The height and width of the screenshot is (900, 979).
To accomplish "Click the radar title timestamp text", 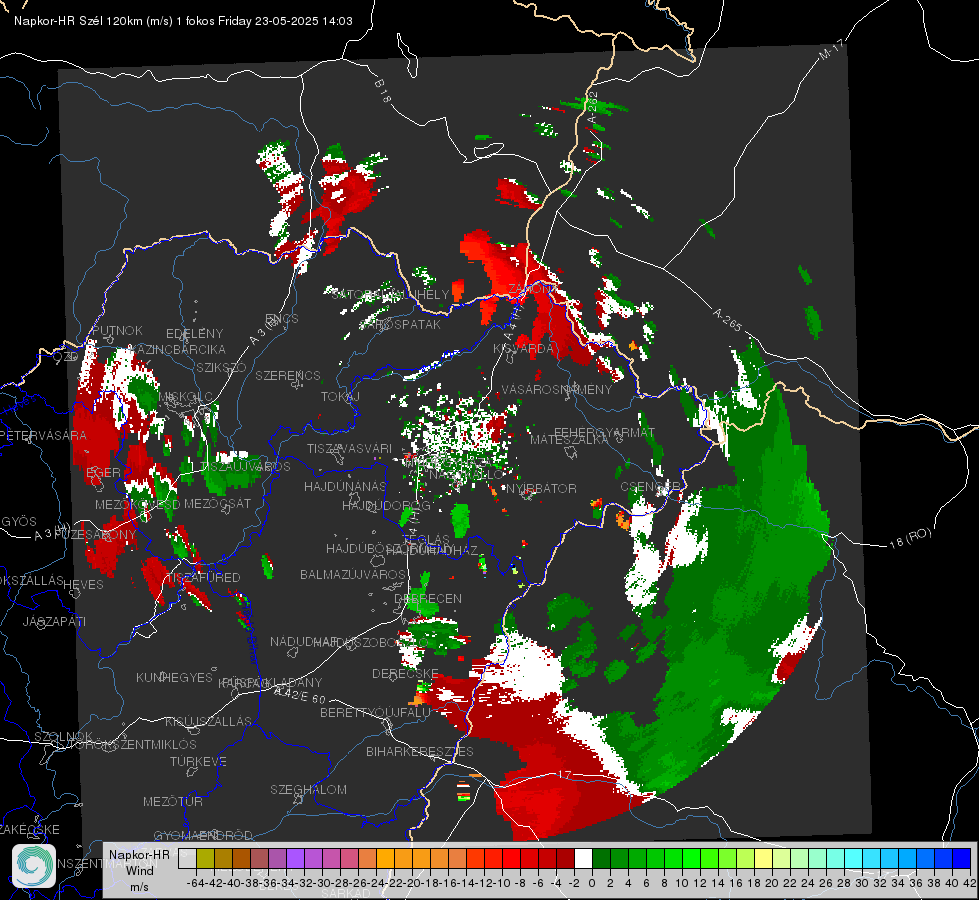I will (x=183, y=21).
